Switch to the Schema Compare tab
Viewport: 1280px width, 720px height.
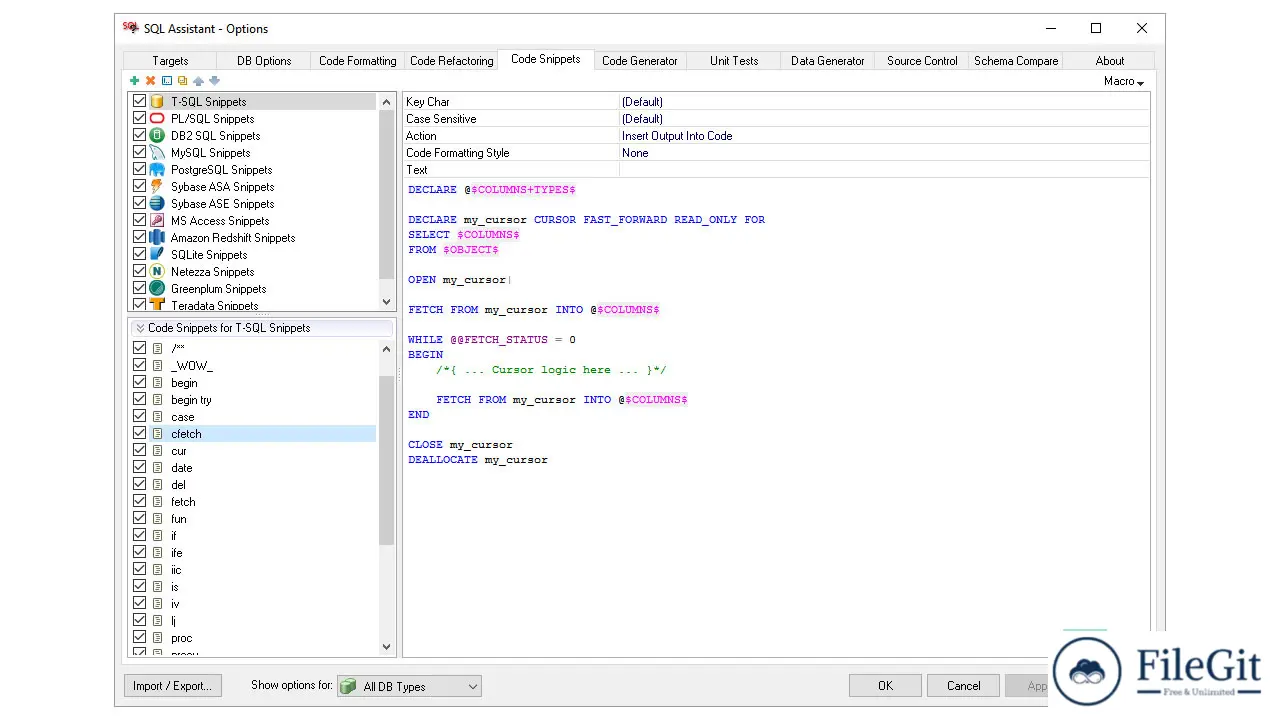tap(1016, 61)
